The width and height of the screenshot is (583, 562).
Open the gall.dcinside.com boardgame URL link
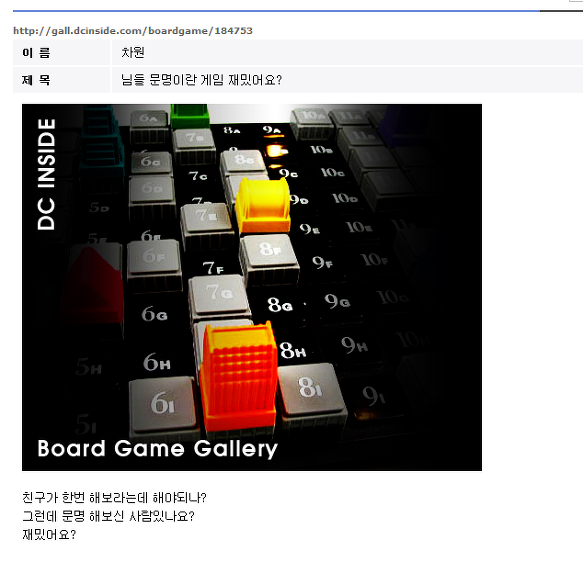[x=133, y=31]
